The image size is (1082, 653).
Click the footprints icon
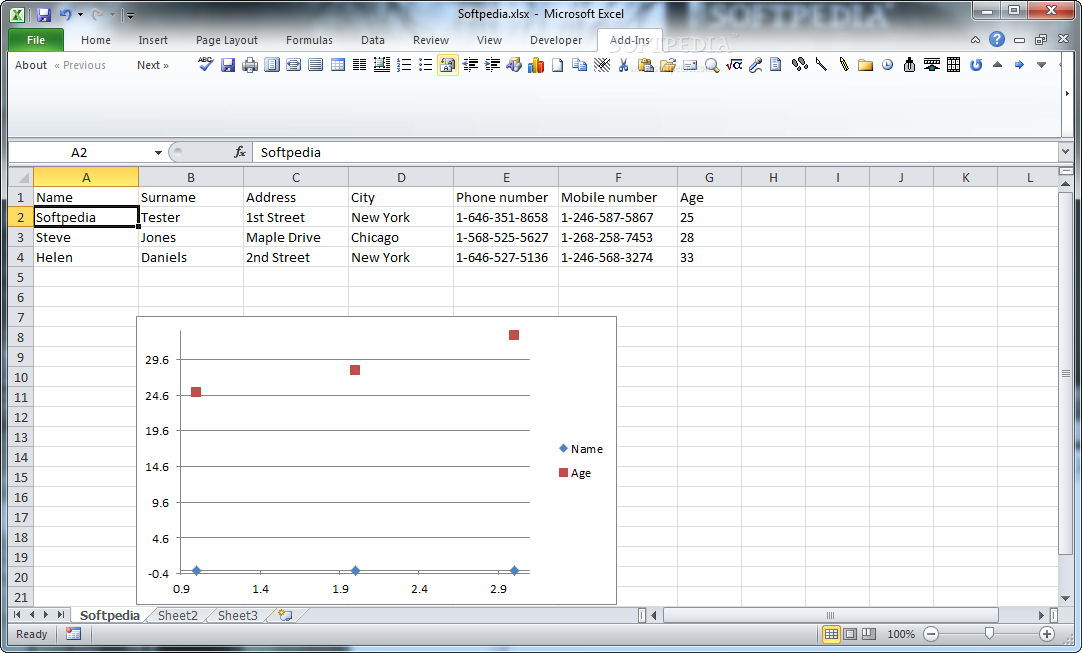point(800,65)
